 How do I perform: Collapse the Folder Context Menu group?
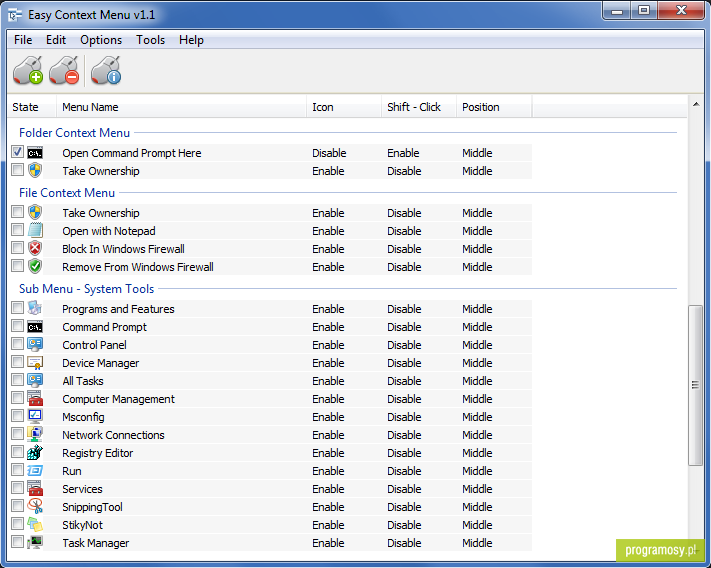pyautogui.click(x=74, y=133)
